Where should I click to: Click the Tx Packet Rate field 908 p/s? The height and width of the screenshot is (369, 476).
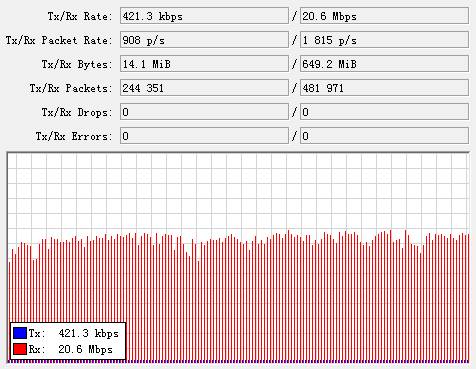coord(204,40)
